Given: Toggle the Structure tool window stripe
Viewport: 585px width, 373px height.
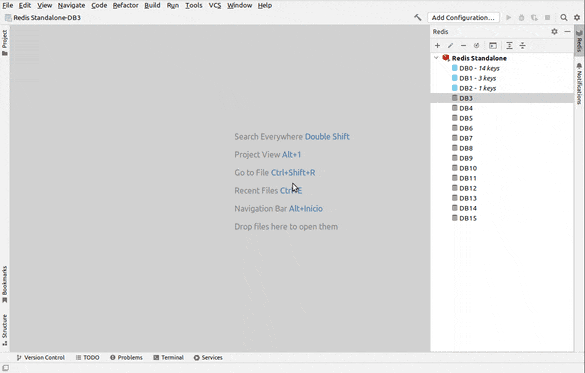Looking at the screenshot, I should [5, 330].
